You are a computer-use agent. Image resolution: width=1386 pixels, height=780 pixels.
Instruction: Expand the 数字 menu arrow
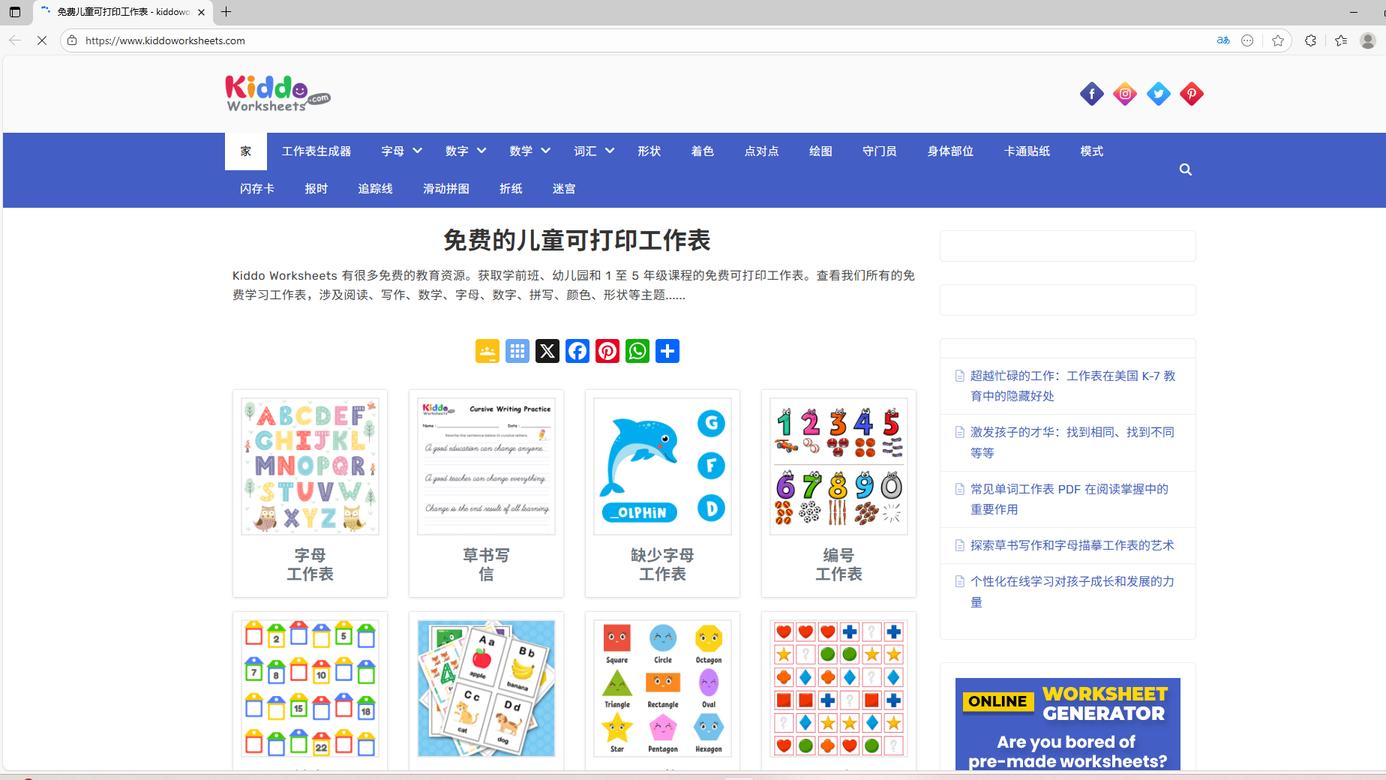coord(481,151)
